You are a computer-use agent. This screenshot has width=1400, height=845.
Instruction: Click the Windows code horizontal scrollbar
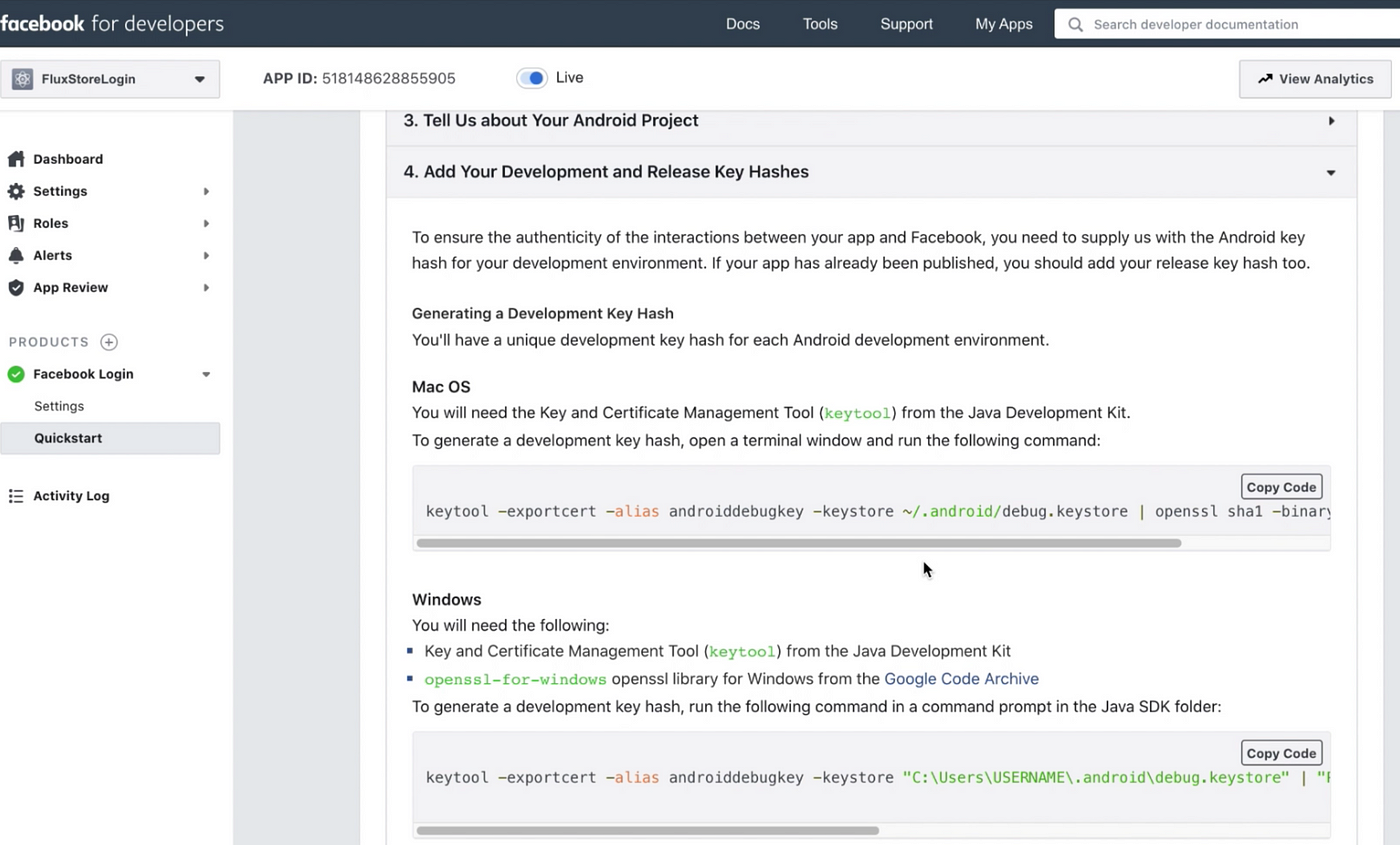(648, 830)
